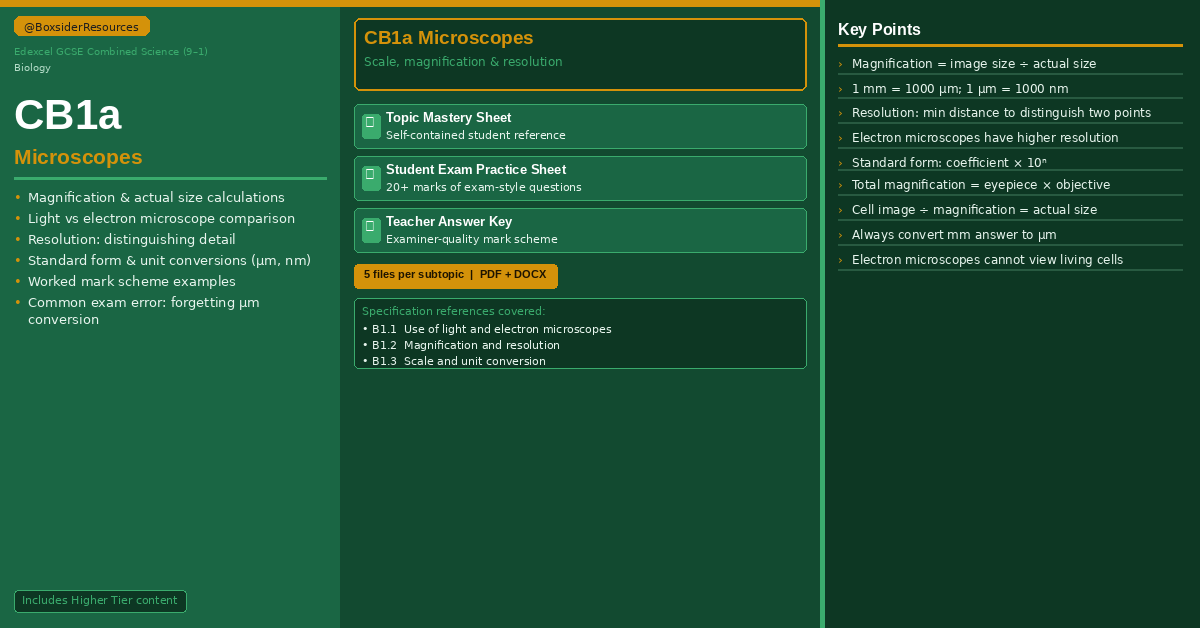Click the @BoxsiderResources badge
The width and height of the screenshot is (1200, 628).
(82, 27)
